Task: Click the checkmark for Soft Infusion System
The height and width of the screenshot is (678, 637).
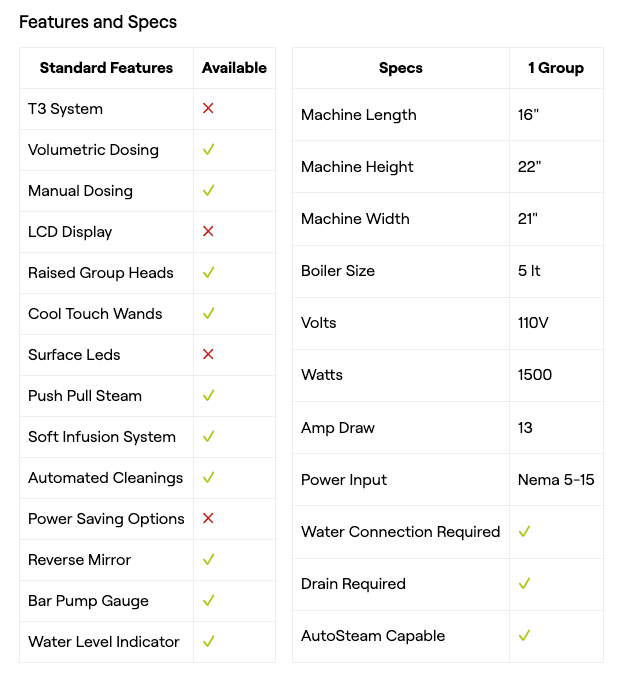Action: [x=208, y=436]
